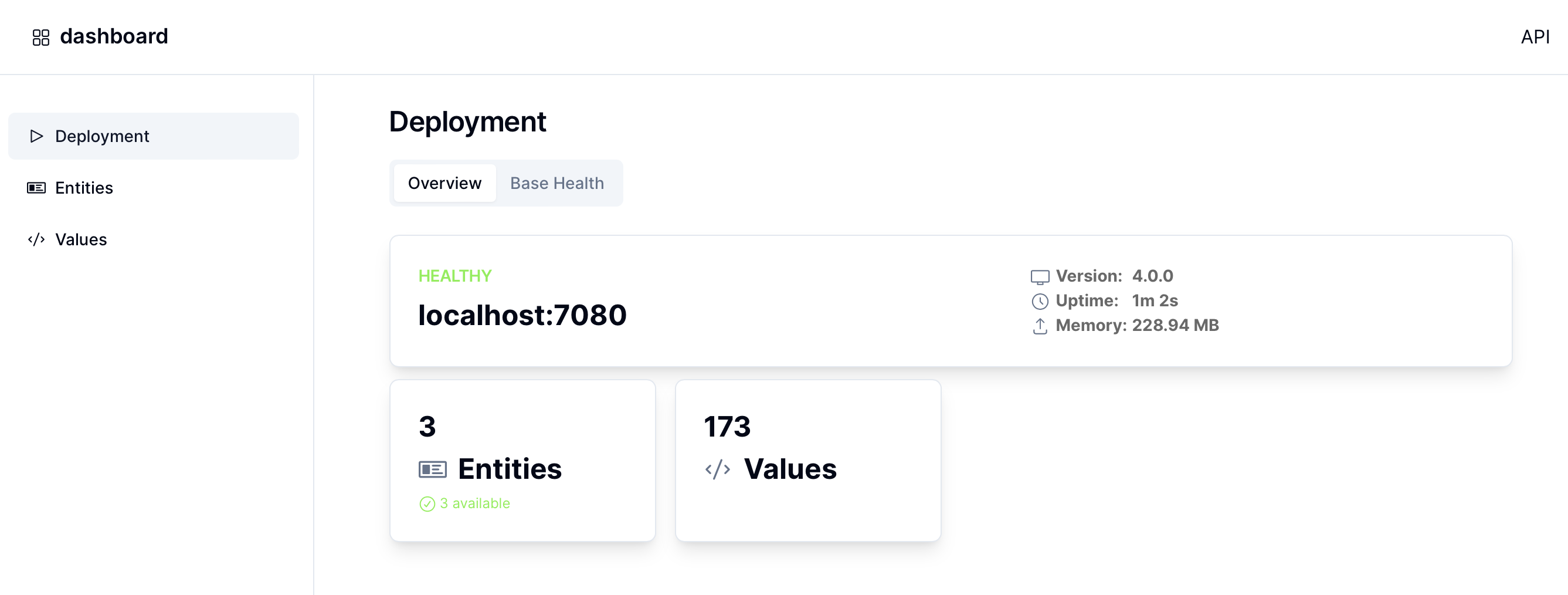The width and height of the screenshot is (1568, 595).
Task: Click the Entities card icon in sidebar
Action: tap(36, 188)
